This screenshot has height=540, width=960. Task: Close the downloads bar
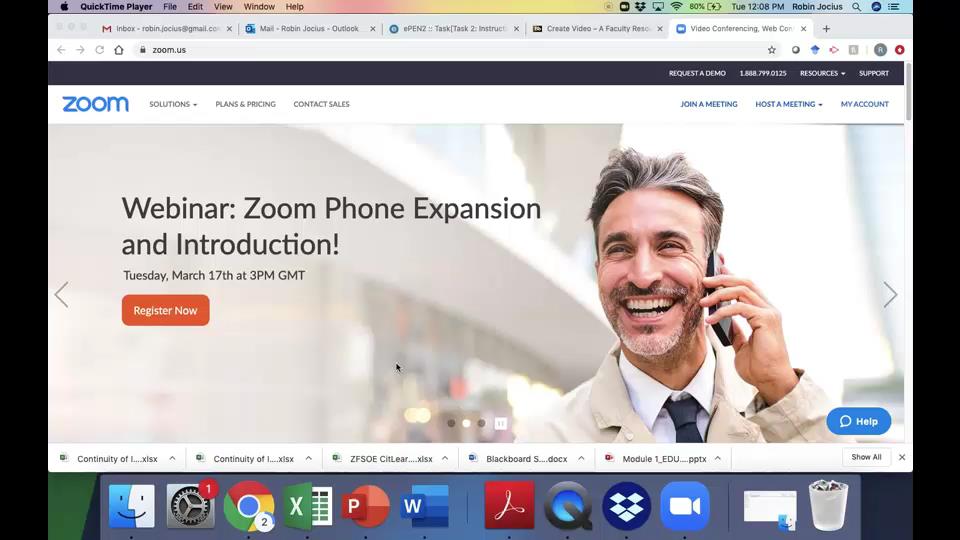click(x=902, y=457)
